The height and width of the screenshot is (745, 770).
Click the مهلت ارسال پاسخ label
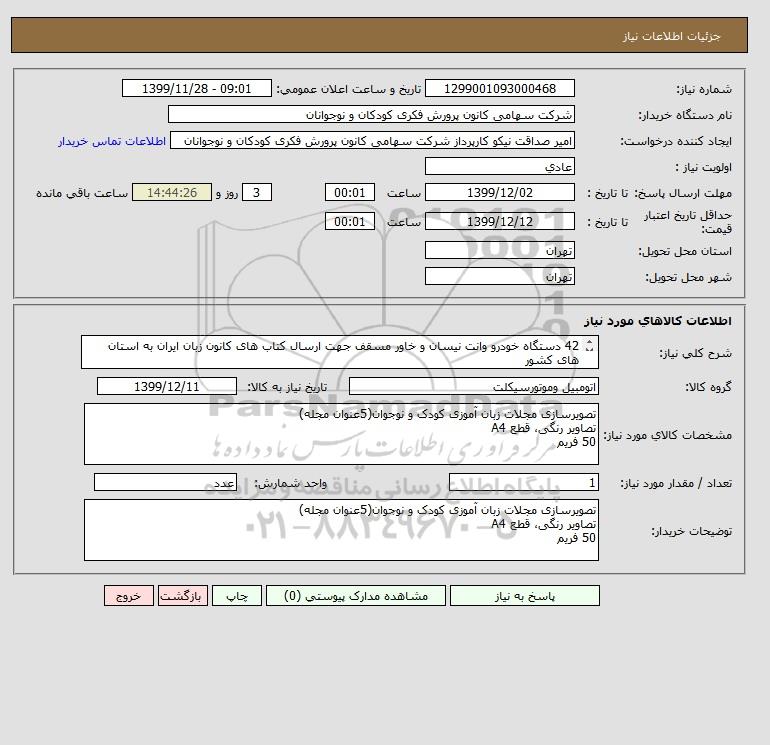pos(683,193)
